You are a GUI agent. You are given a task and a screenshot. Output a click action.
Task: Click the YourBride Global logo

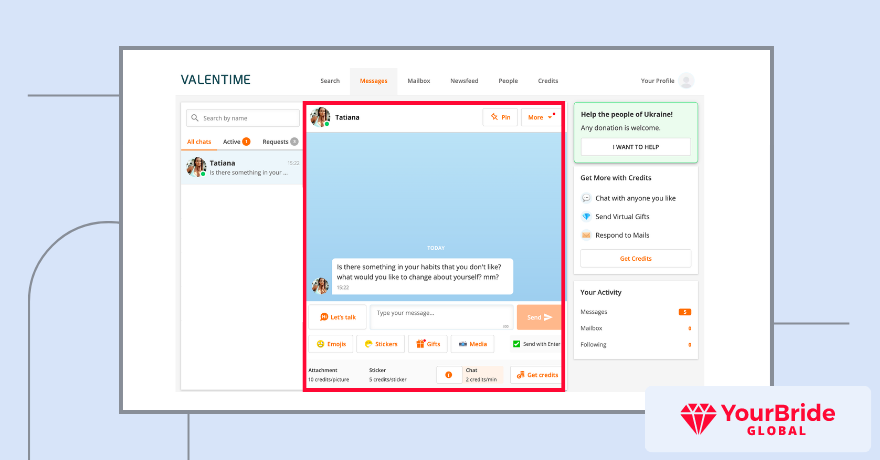(758, 419)
